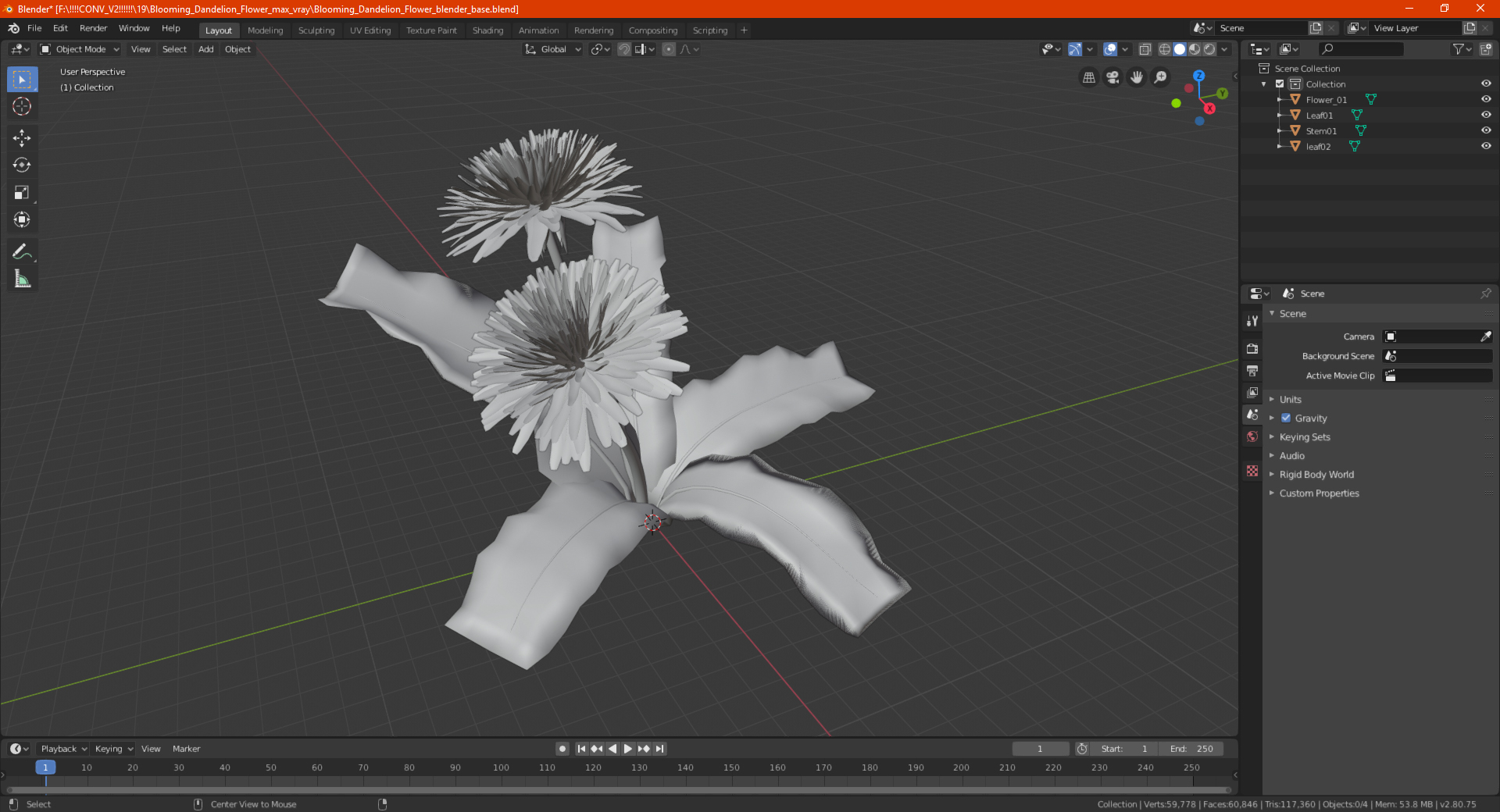Select the Annotate tool

(22, 251)
